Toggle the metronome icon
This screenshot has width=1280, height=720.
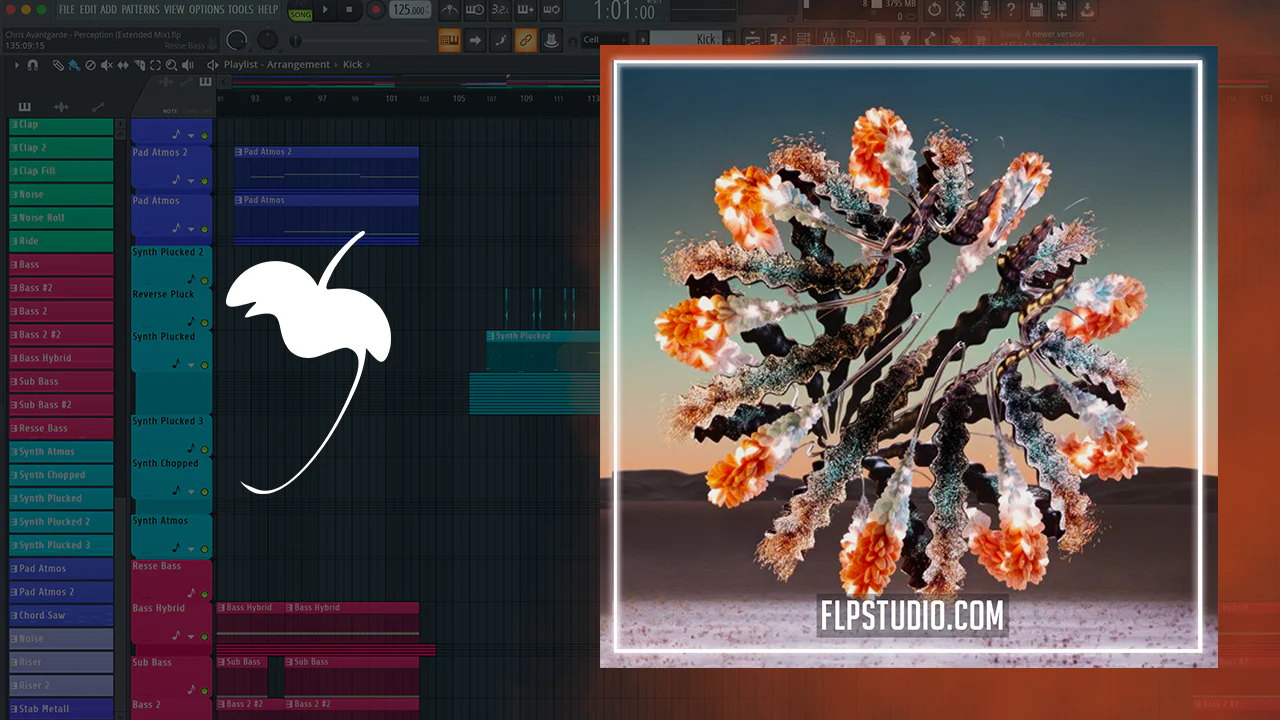click(450, 10)
